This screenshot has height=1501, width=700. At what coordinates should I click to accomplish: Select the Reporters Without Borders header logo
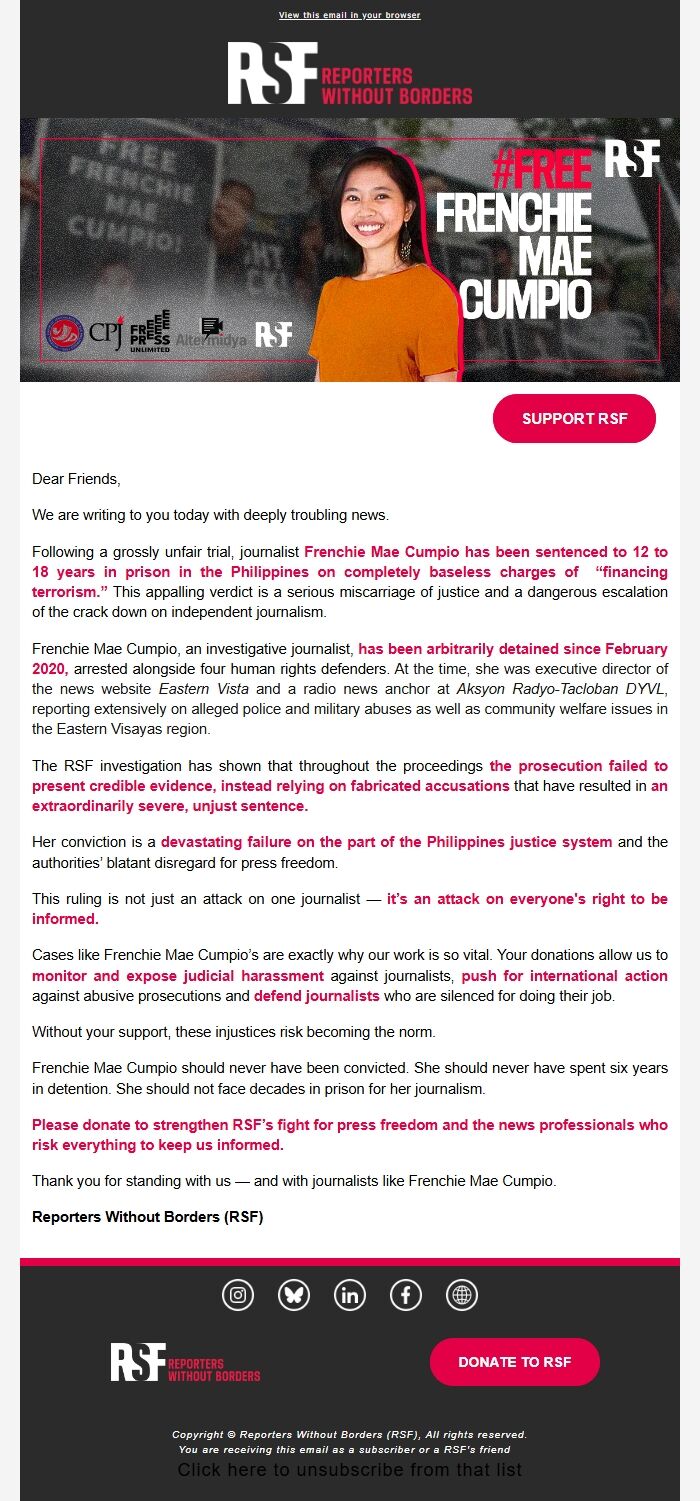(x=350, y=75)
